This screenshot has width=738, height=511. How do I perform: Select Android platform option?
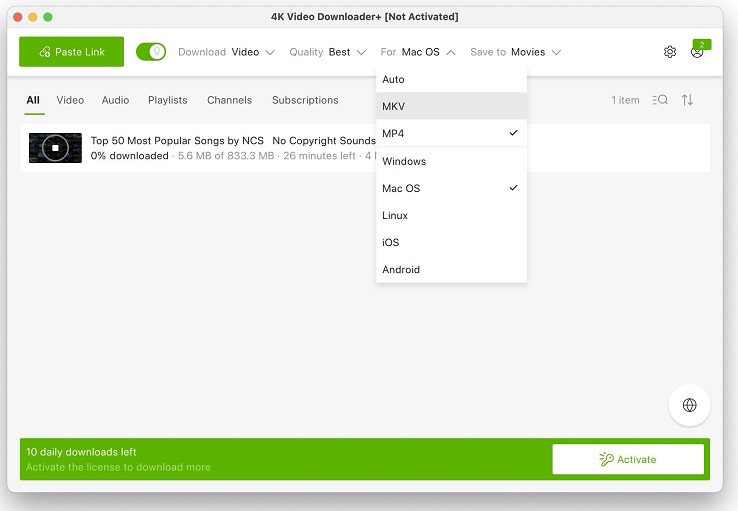[x=451, y=269]
